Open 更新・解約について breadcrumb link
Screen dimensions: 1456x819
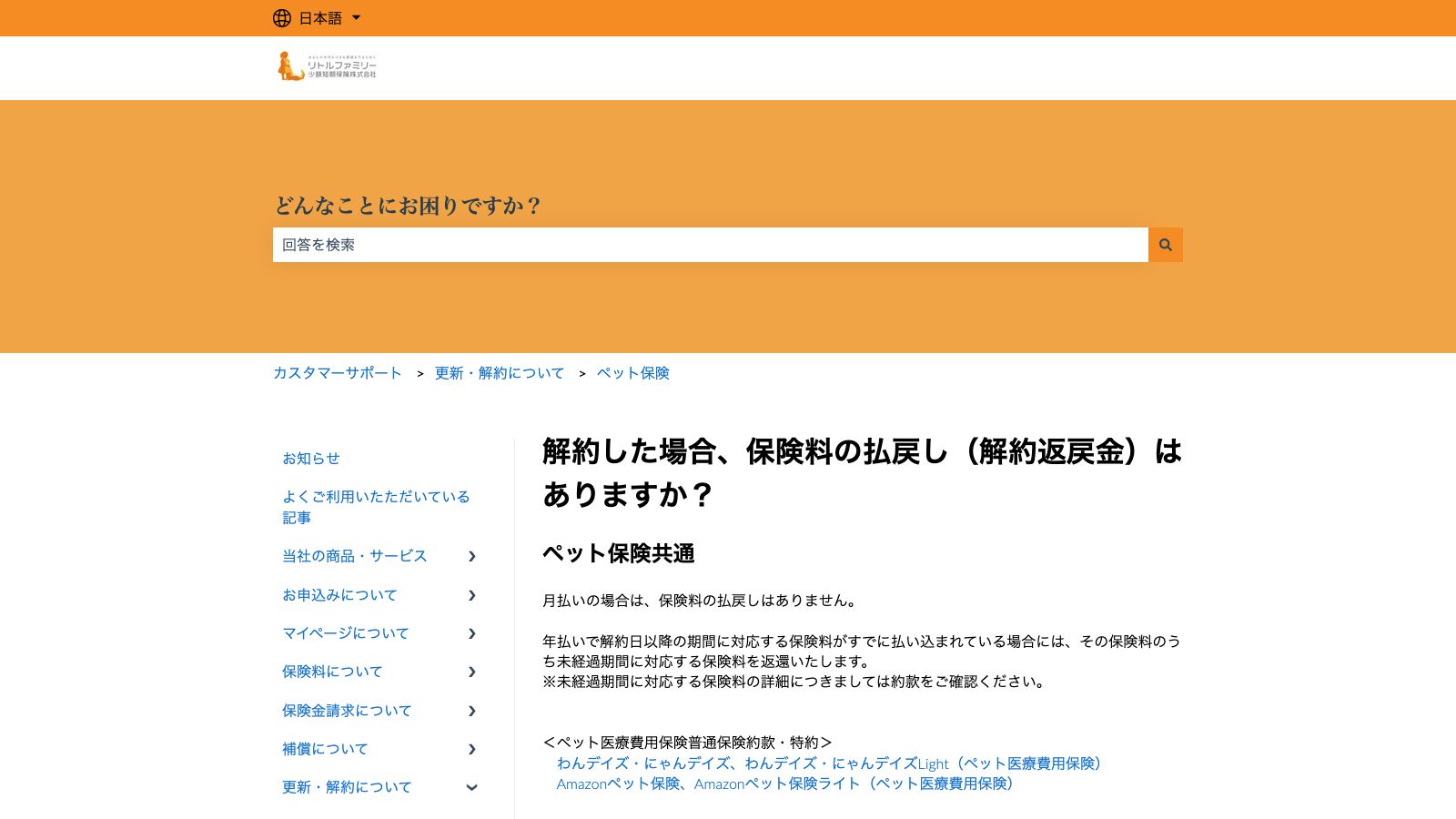tap(500, 373)
